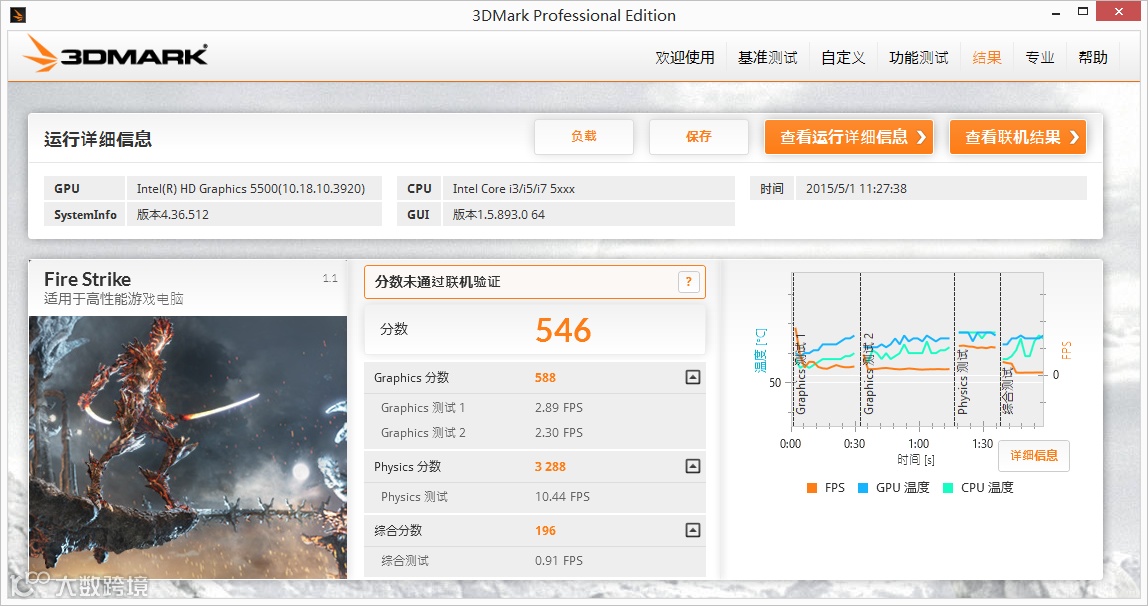
Task: Click the performance monitoring chart
Action: (x=917, y=350)
